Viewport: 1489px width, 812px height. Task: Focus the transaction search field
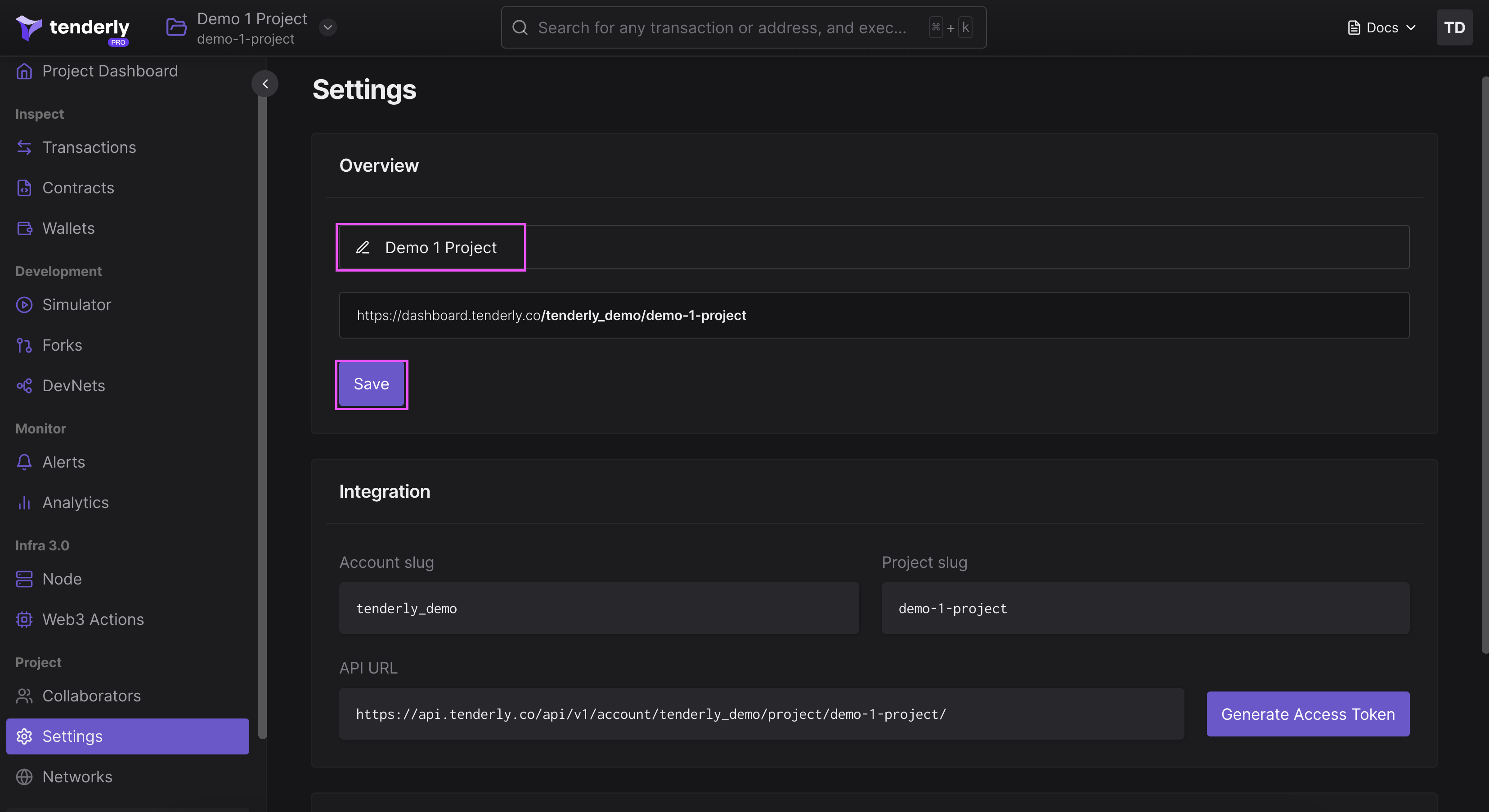(x=743, y=27)
